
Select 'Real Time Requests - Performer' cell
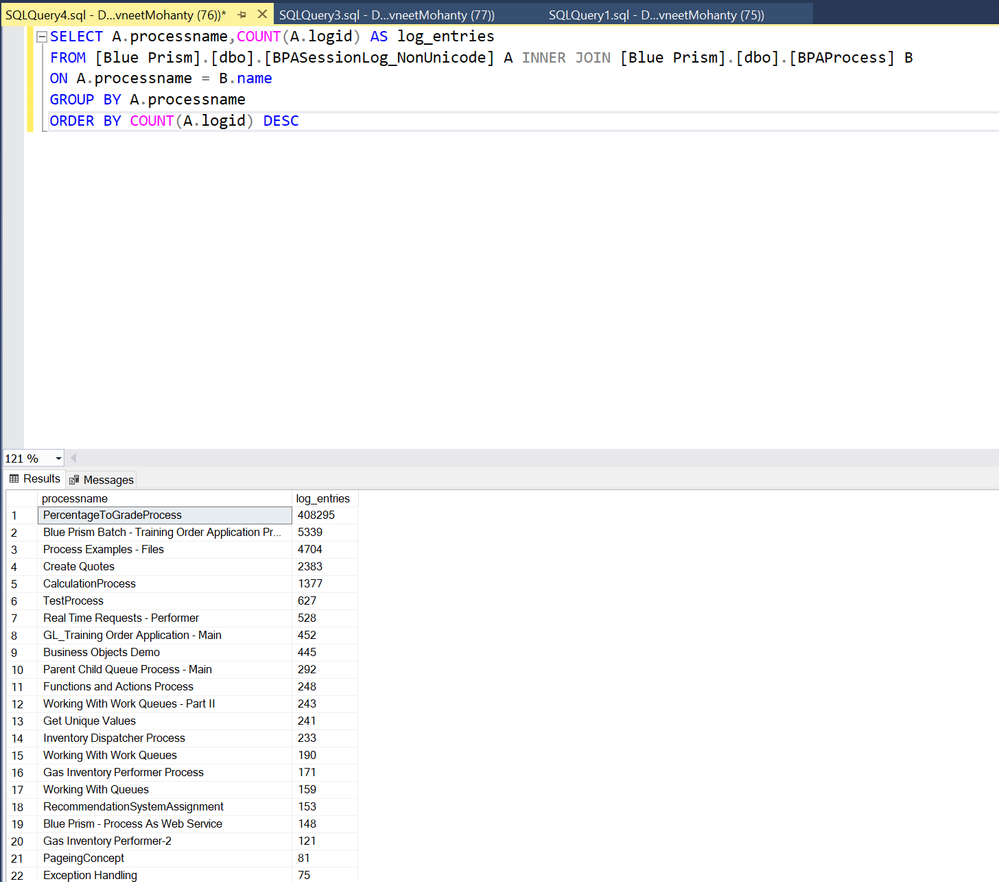click(x=165, y=618)
